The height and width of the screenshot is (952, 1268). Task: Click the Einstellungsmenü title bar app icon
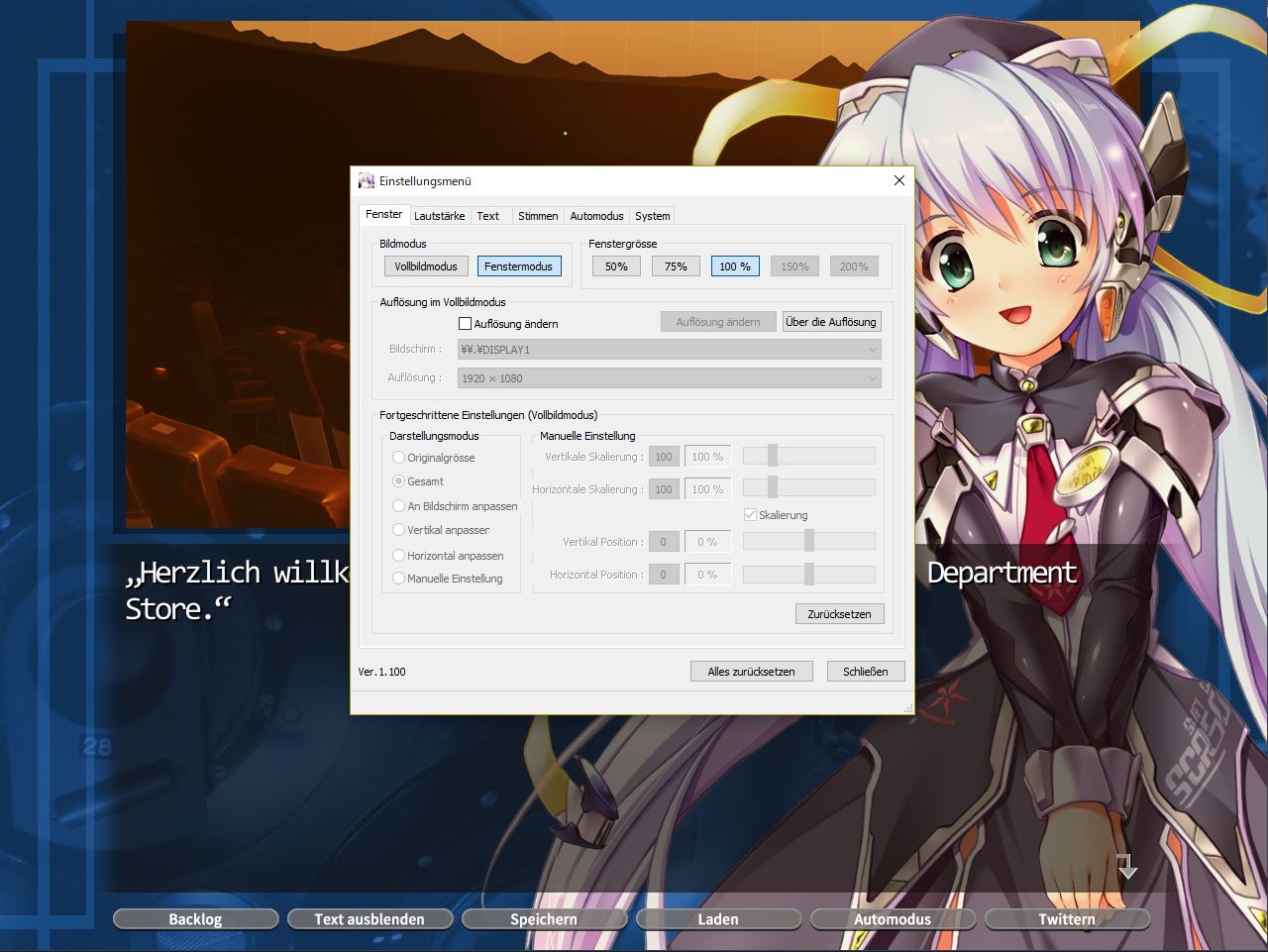pos(367,181)
